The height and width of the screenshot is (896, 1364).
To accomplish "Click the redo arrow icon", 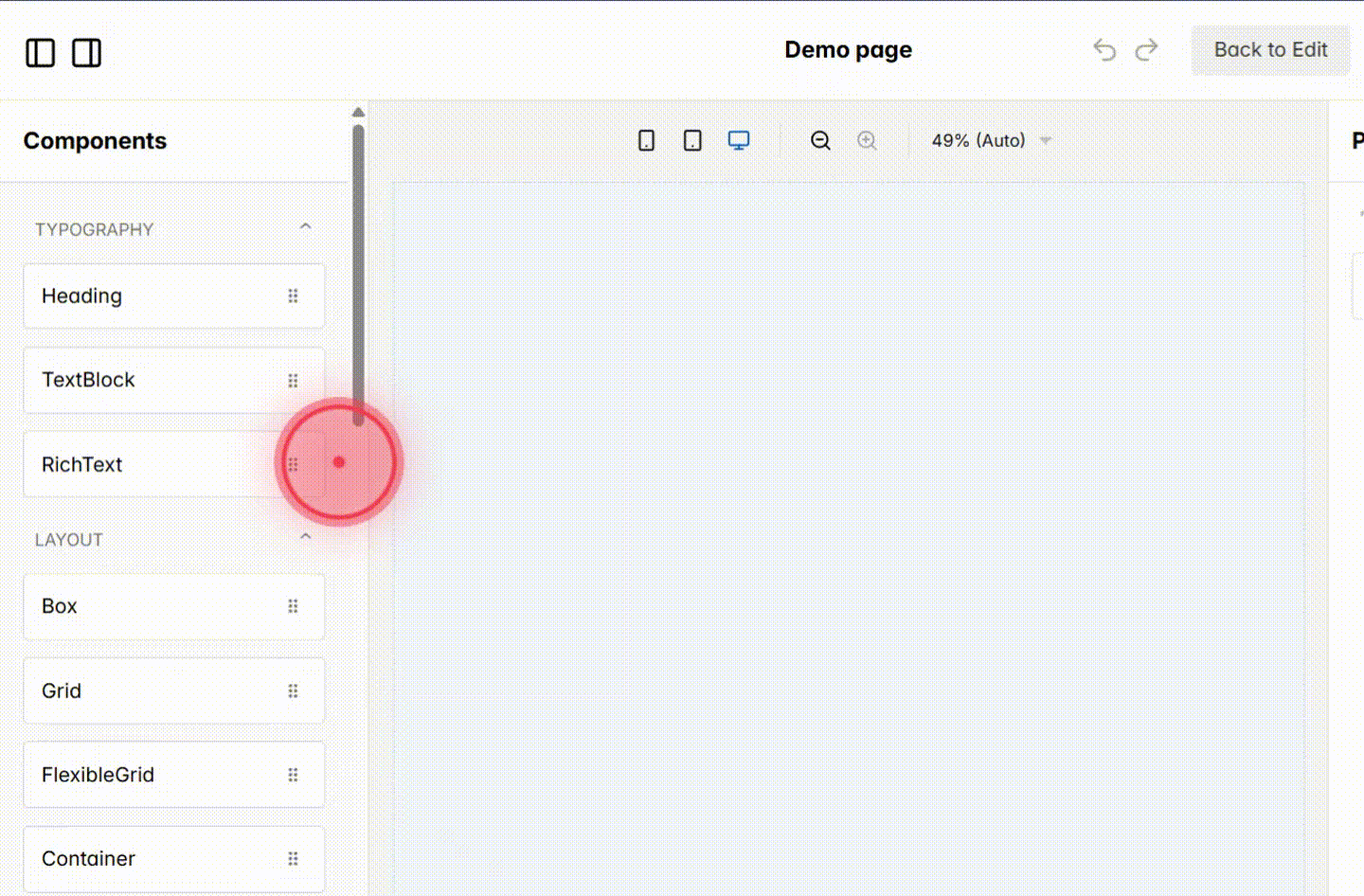I will point(1146,50).
